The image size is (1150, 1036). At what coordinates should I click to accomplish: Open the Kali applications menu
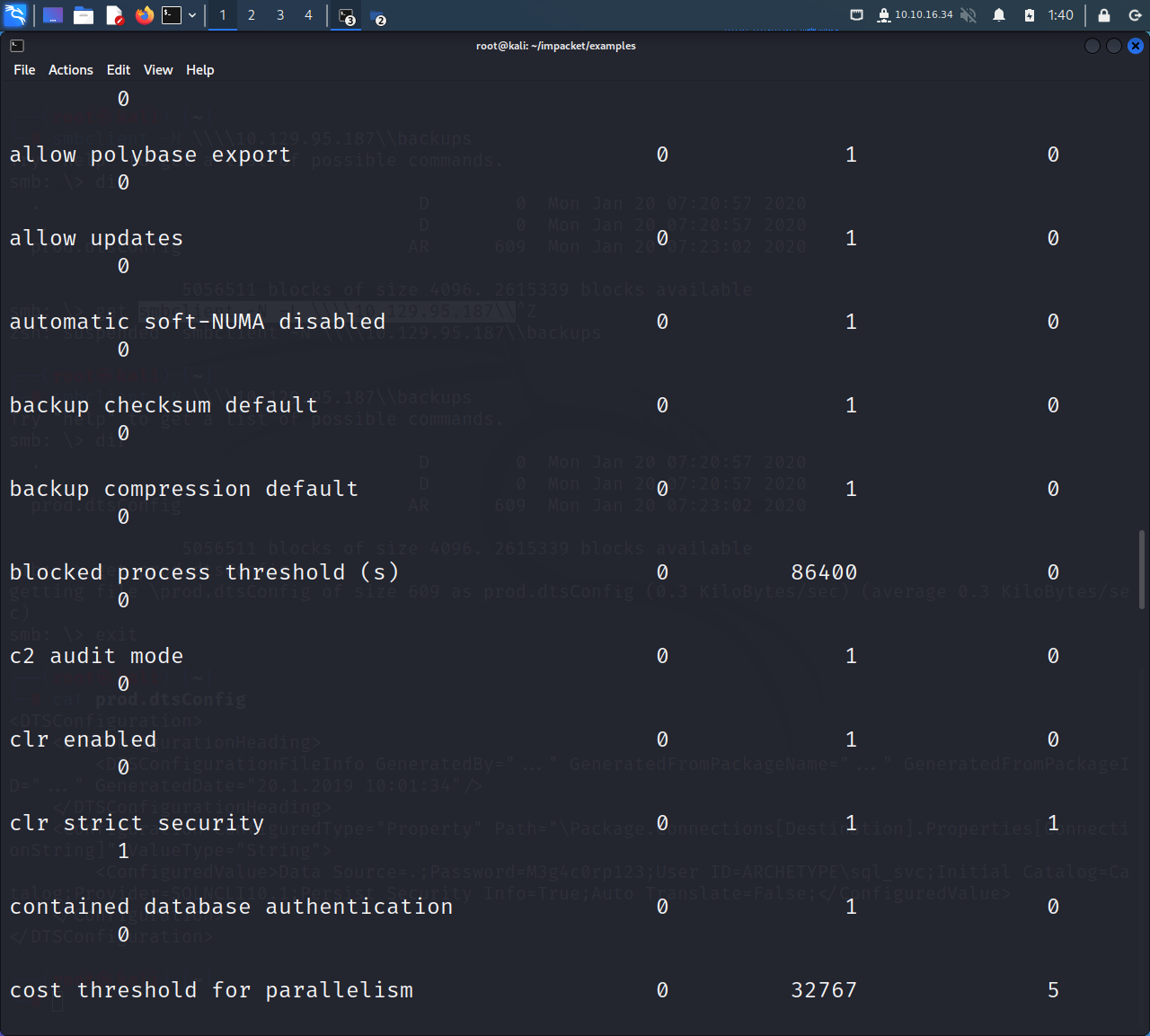click(x=15, y=14)
